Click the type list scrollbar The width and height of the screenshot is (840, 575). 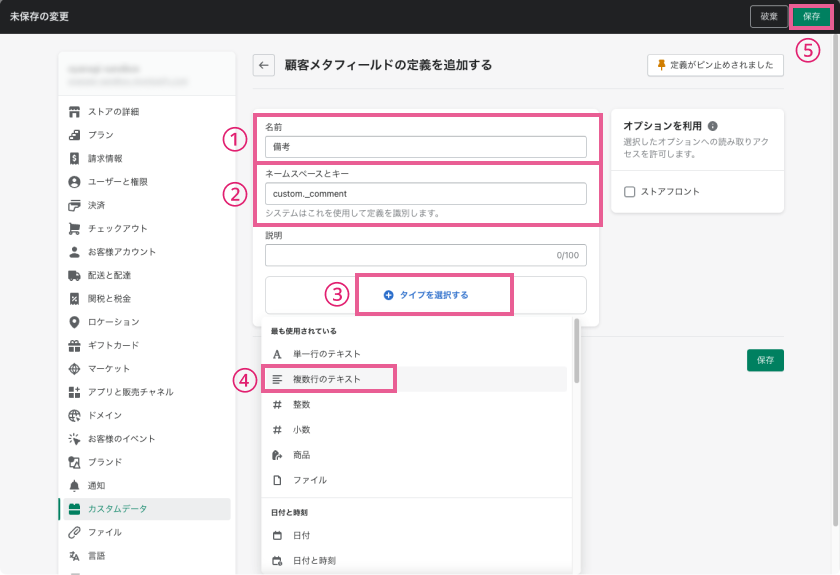tap(575, 345)
